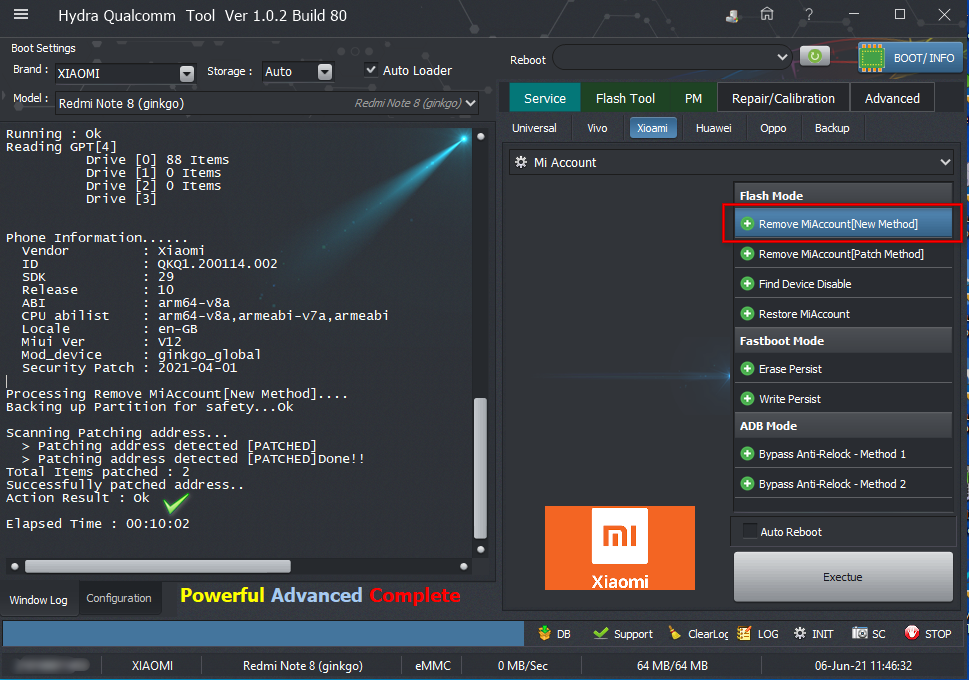
Task: Select the Huawei sub-tab
Action: tap(713, 128)
